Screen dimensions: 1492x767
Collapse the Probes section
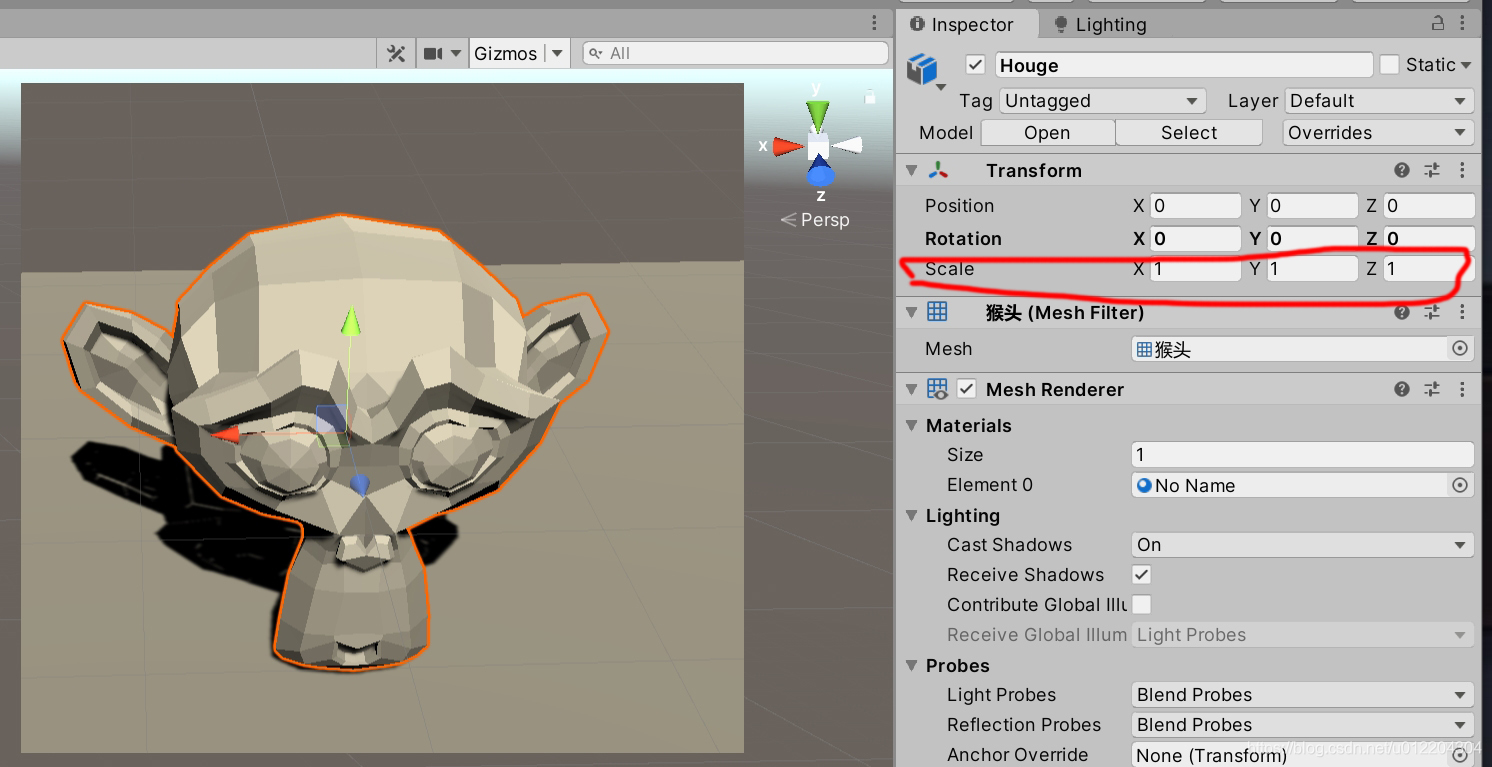tap(911, 665)
